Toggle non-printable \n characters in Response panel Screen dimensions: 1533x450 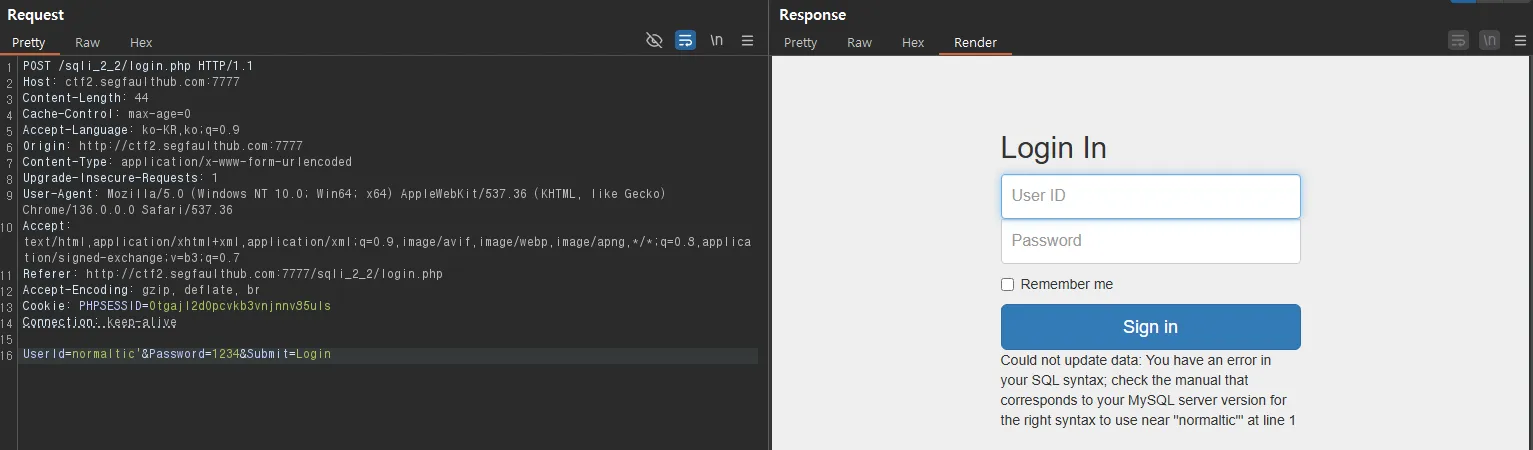pyautogui.click(x=1490, y=41)
